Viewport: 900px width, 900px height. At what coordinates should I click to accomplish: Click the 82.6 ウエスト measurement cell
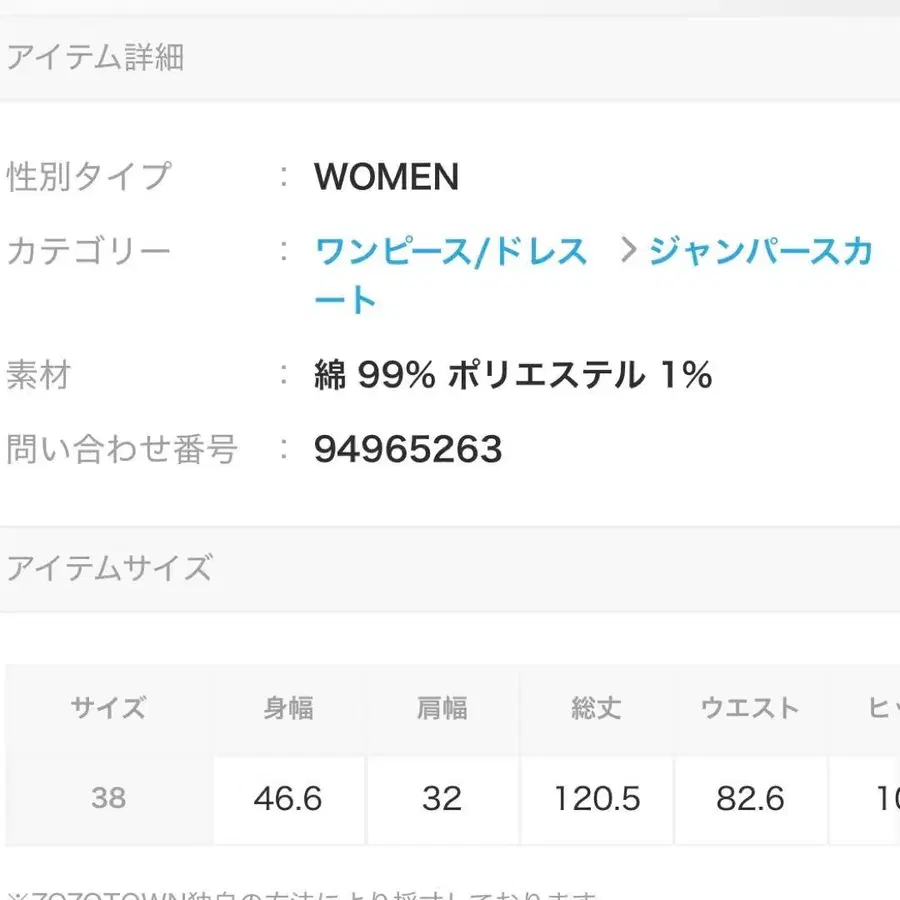click(x=751, y=798)
